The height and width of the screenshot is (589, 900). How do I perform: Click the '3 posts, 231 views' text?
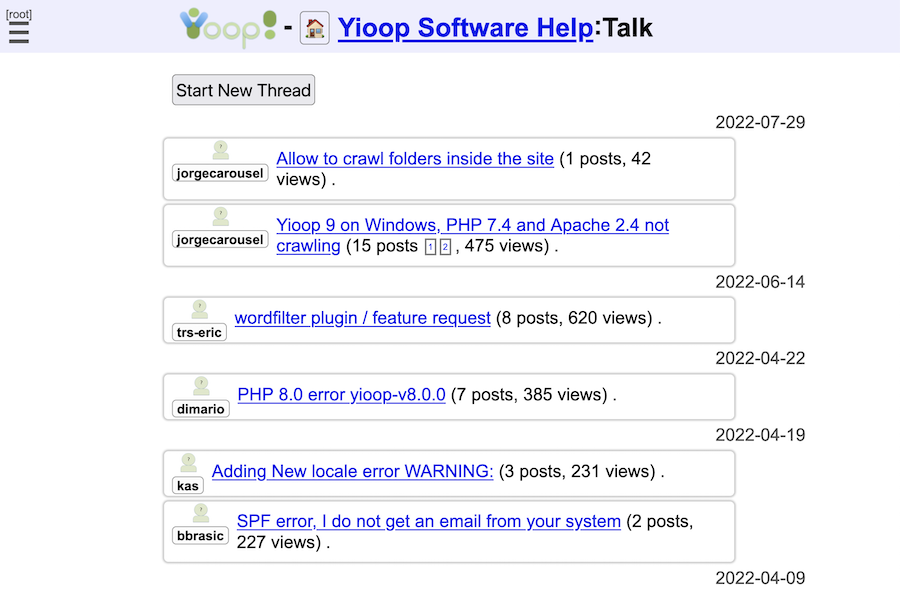(x=577, y=471)
